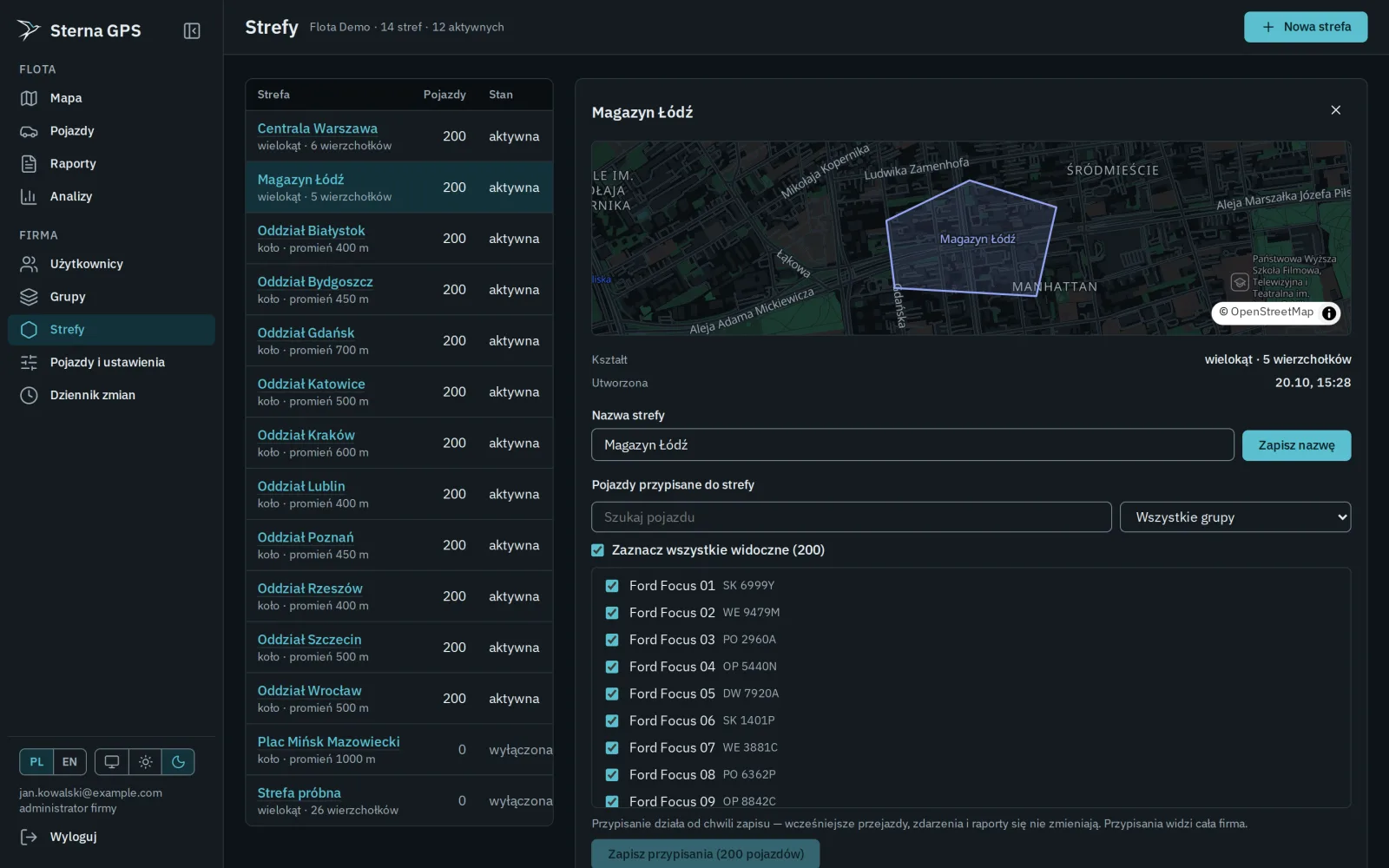
Task: Open Oddział Gdańsk zone link
Action: [x=306, y=333]
